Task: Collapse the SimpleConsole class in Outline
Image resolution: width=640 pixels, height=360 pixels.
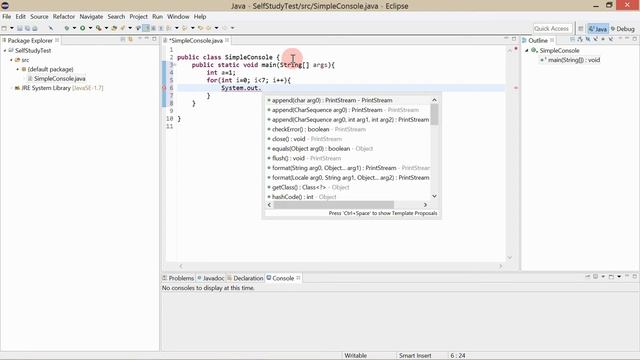Action: [x=527, y=51]
